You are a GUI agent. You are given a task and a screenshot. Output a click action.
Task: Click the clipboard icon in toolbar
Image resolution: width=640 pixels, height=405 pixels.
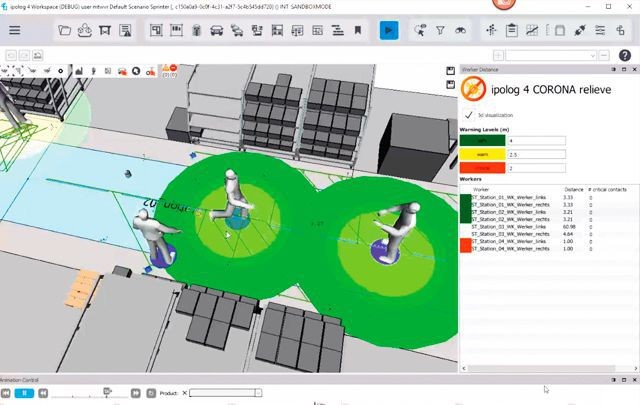pyautogui.click(x=511, y=30)
